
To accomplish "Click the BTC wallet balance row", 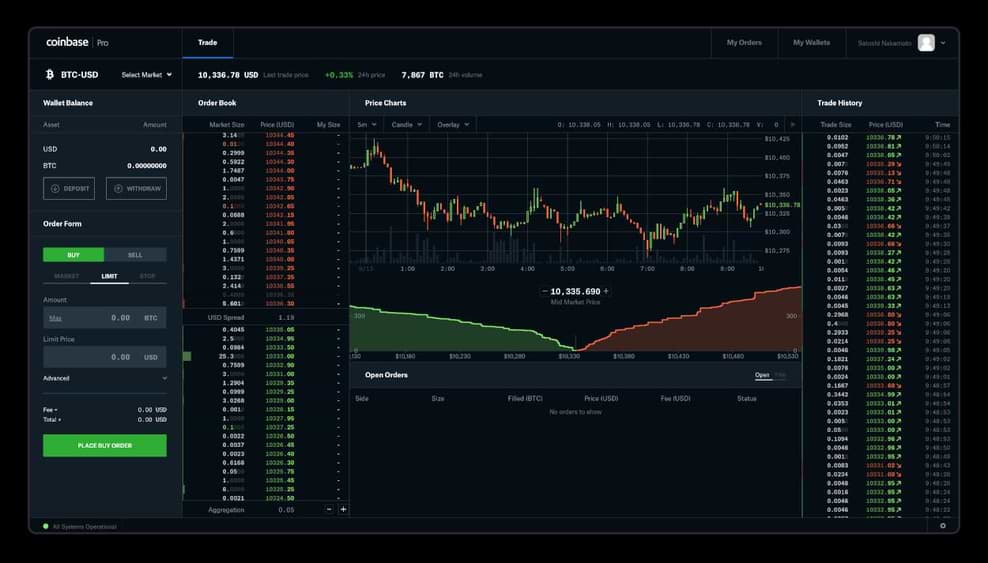I will click(105, 166).
